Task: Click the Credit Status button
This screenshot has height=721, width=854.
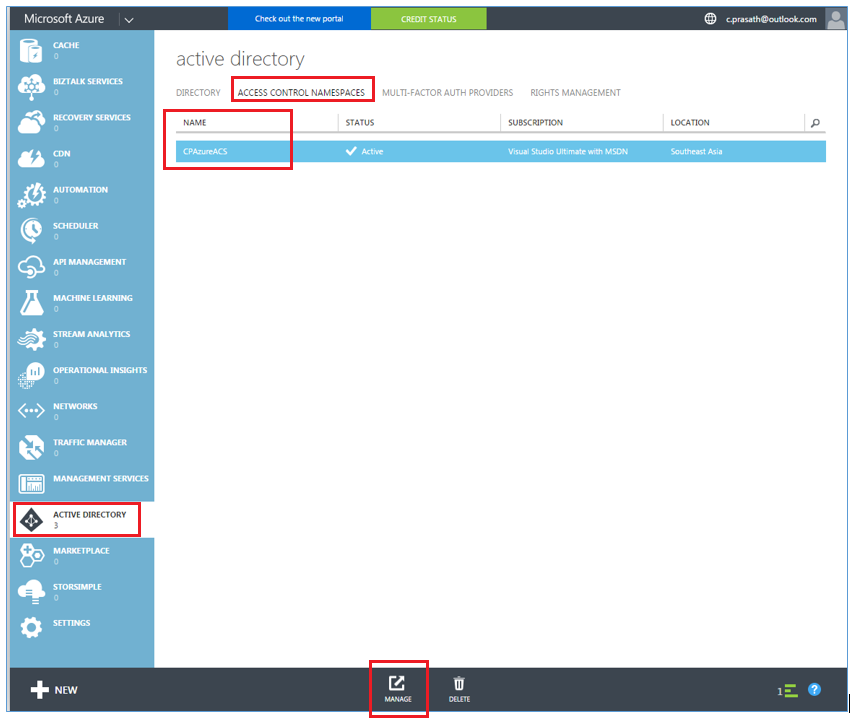Action: click(429, 19)
